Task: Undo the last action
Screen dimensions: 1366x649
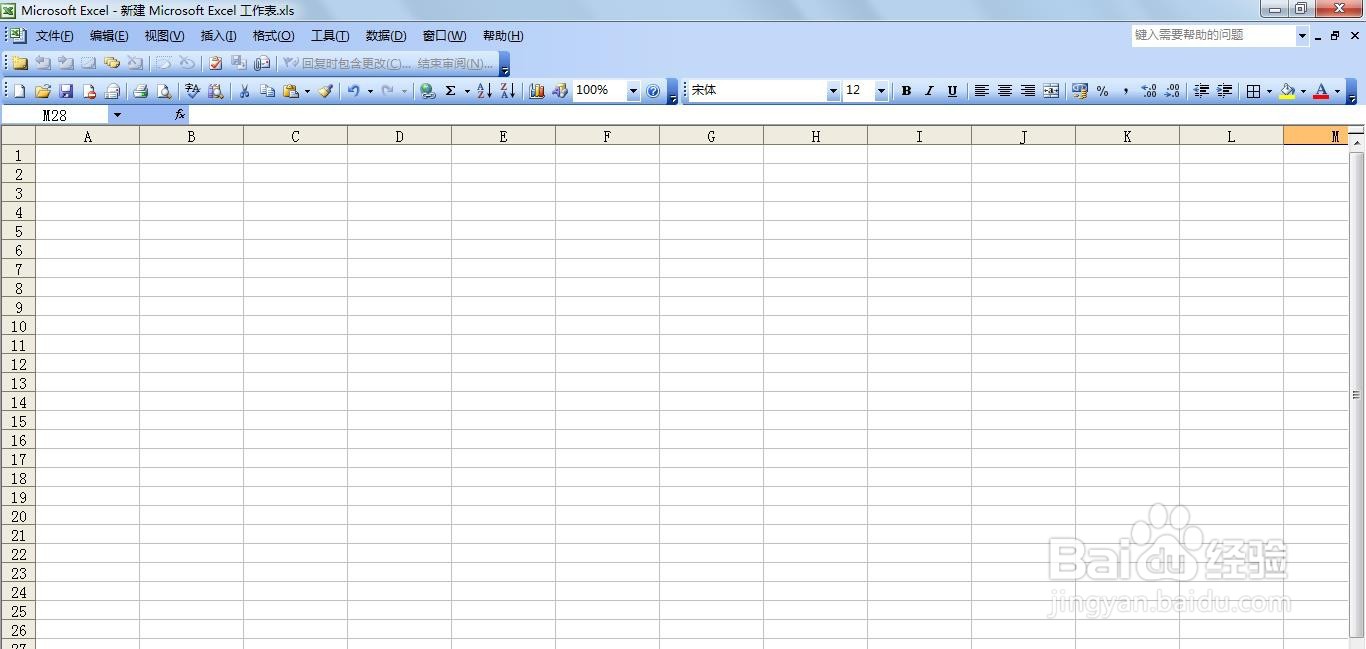Action: tap(353, 91)
